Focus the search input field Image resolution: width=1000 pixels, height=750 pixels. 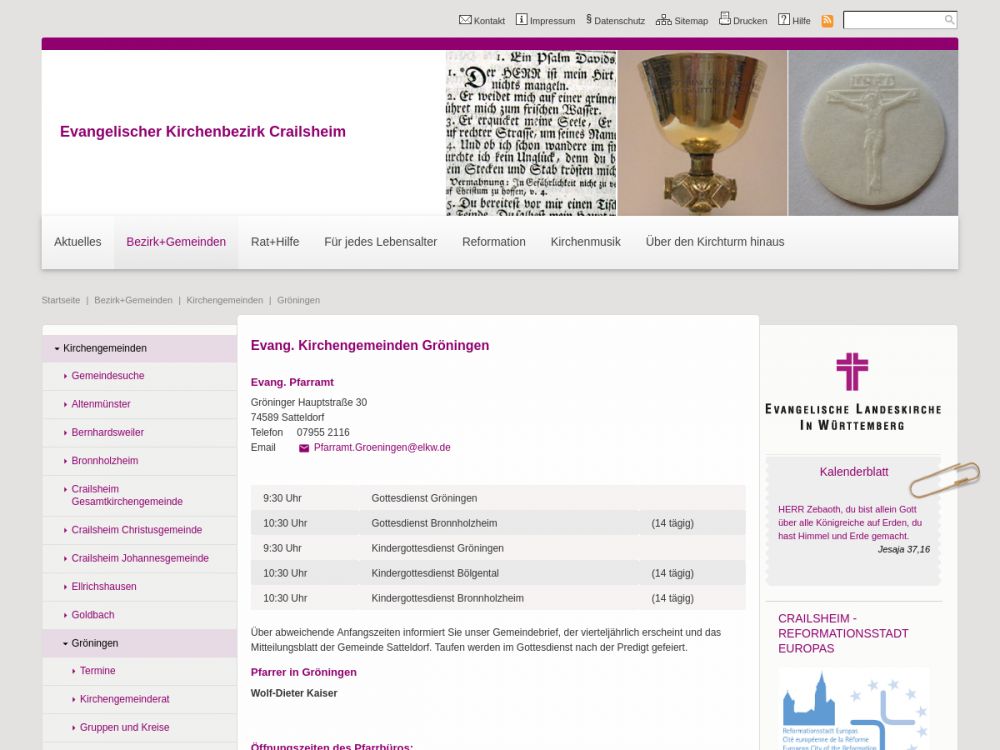tap(892, 20)
